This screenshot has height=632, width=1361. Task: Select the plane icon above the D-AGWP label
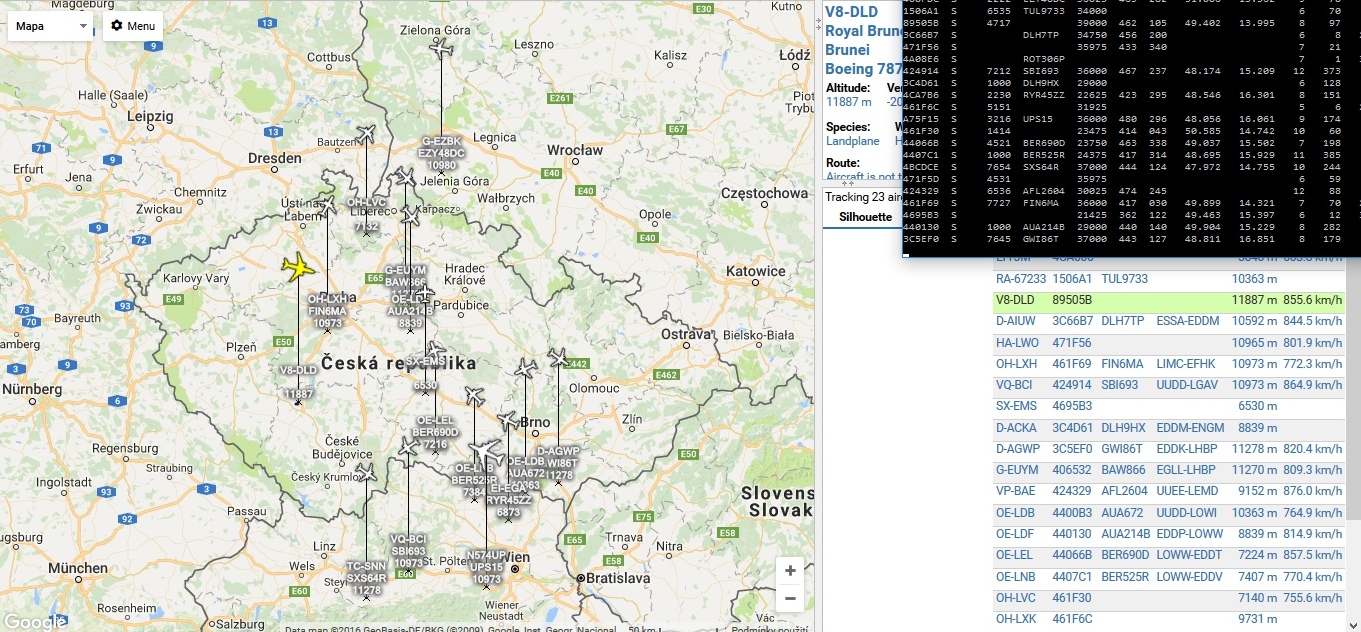[557, 357]
